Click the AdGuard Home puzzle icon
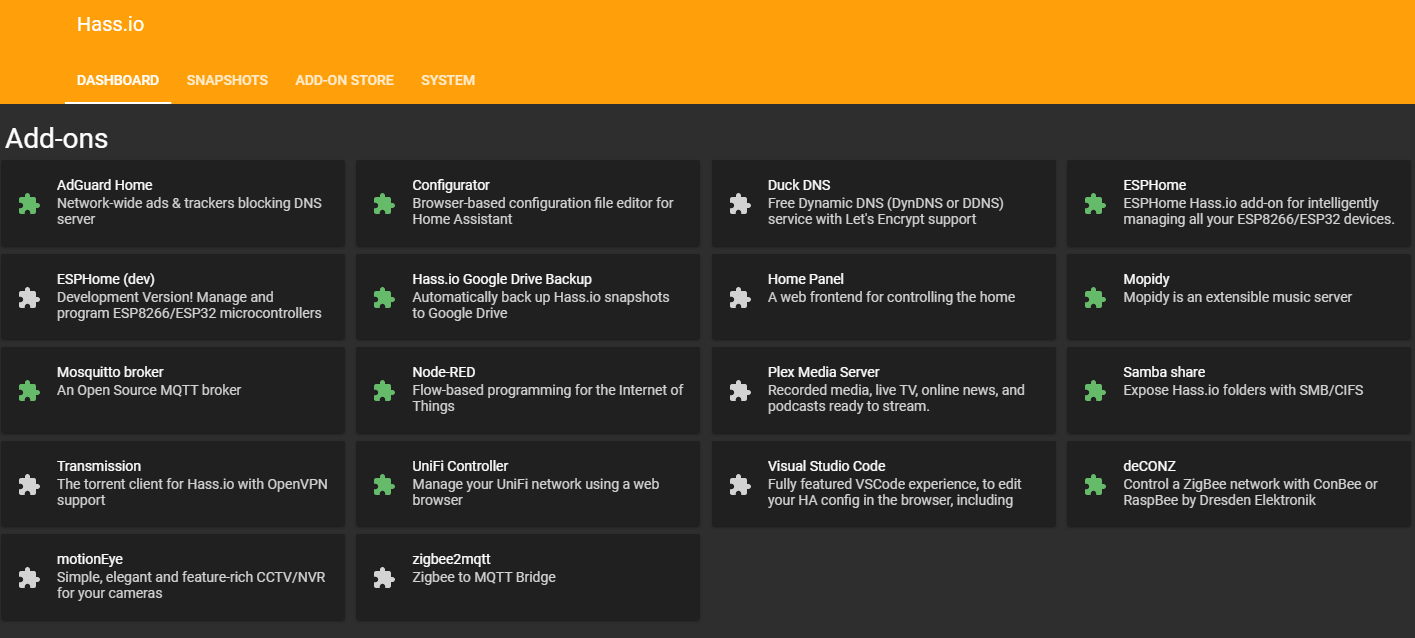This screenshot has width=1415, height=638. click(29, 204)
